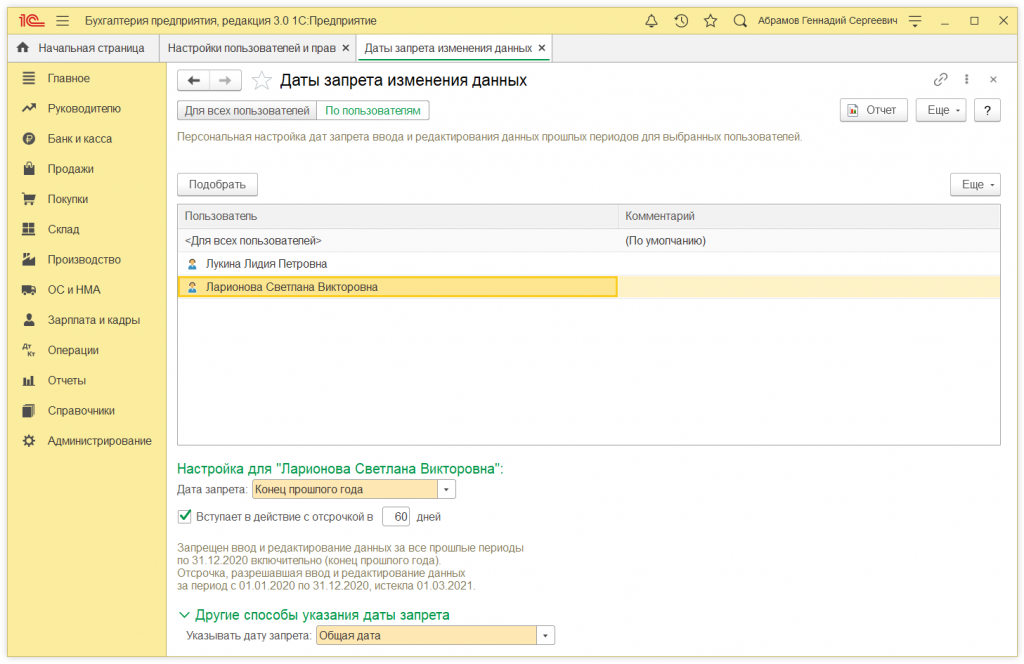Click the 'Отчет' button
1024x664 pixels.
coord(873,110)
